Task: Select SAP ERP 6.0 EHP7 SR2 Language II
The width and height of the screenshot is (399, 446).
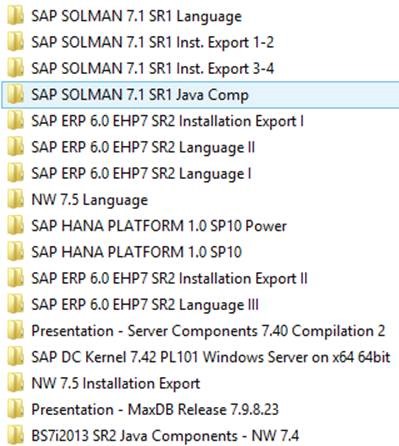Action: pos(143,148)
